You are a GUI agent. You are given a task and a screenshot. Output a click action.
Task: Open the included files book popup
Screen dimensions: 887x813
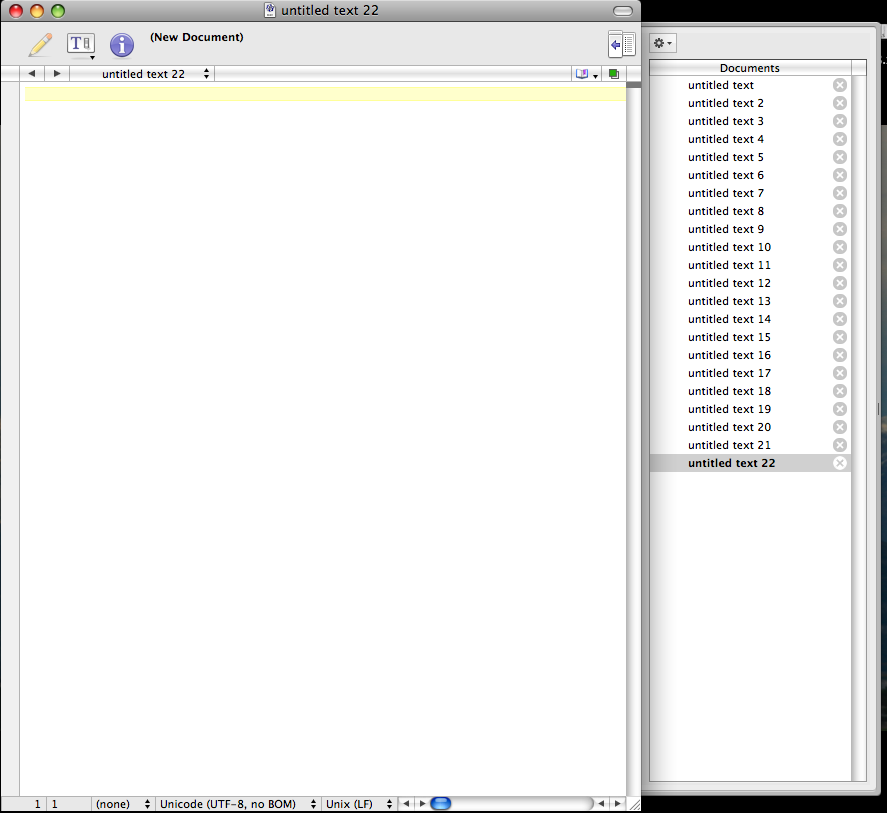coord(587,74)
